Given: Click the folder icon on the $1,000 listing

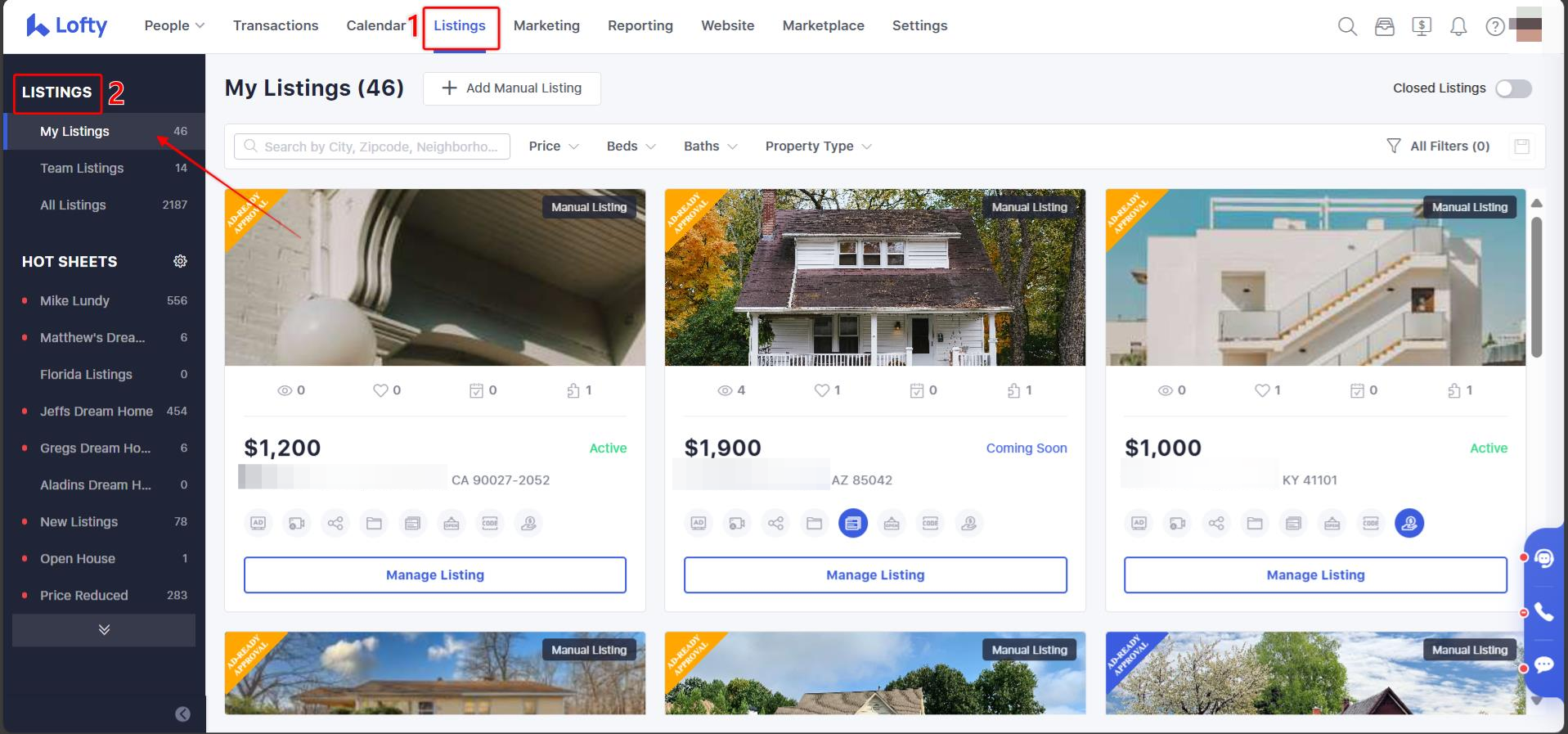Looking at the screenshot, I should (1255, 523).
